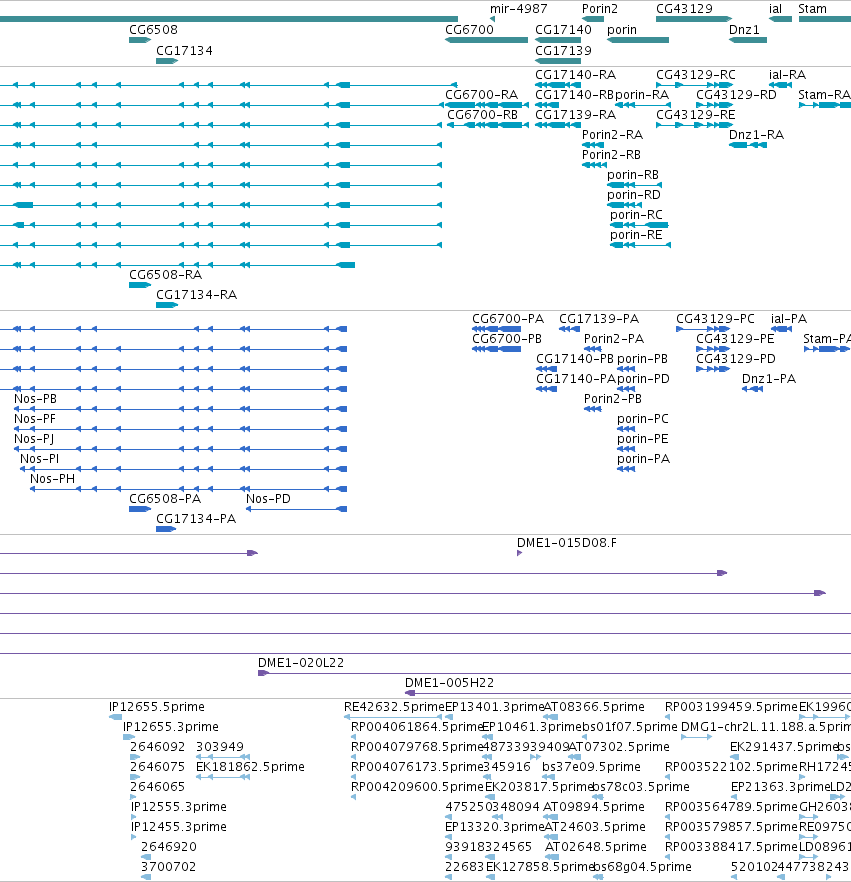
Task: Select the CG6508-PA protein label
Action: pos(165,499)
